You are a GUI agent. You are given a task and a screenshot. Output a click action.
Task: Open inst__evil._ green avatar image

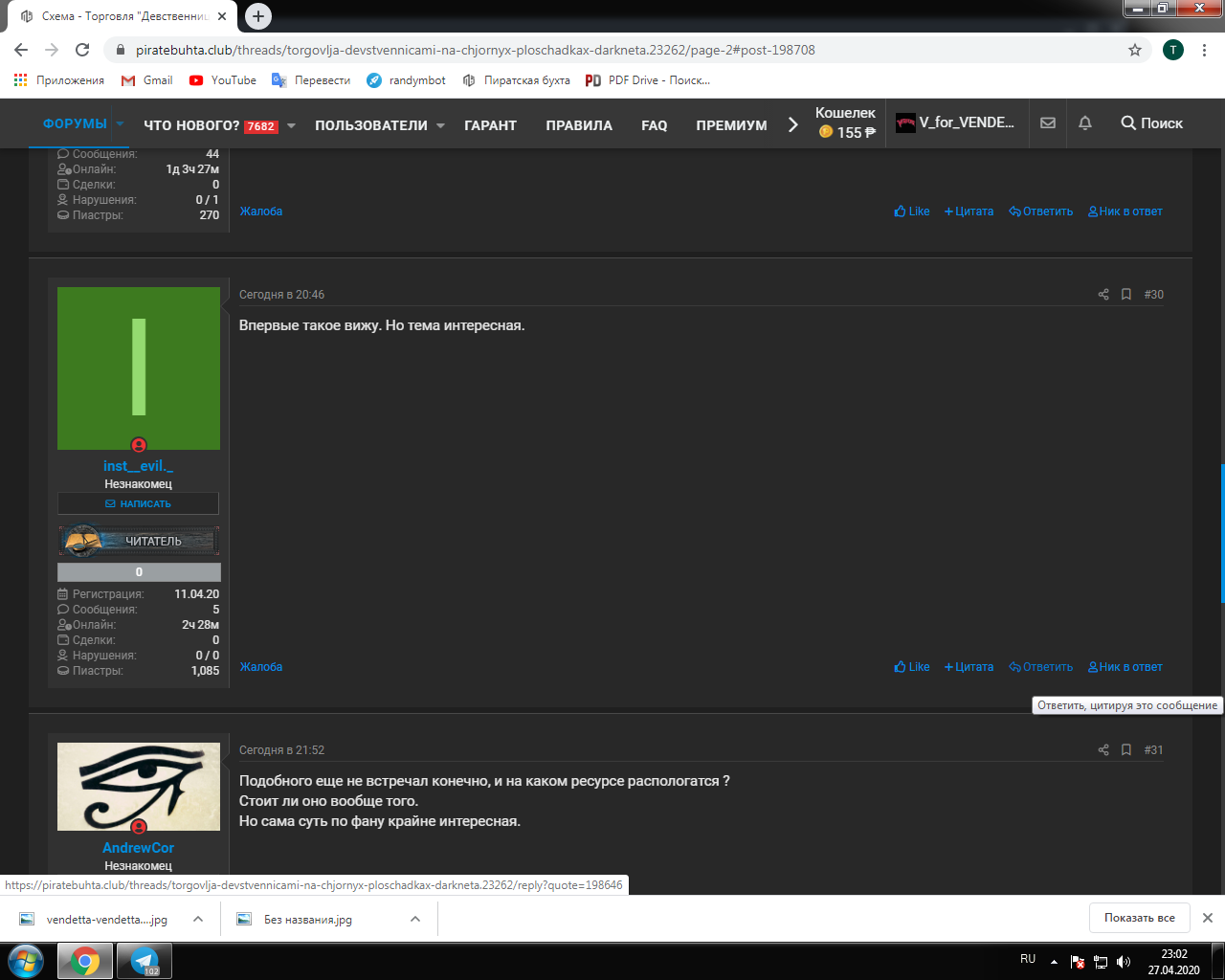pyautogui.click(x=139, y=368)
